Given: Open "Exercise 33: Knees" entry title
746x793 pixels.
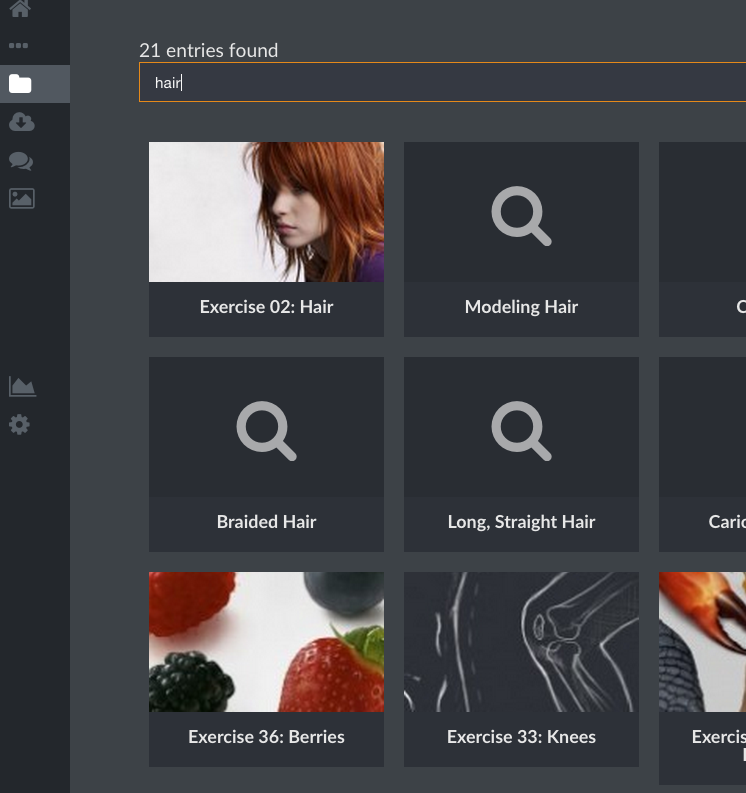Looking at the screenshot, I should [521, 737].
